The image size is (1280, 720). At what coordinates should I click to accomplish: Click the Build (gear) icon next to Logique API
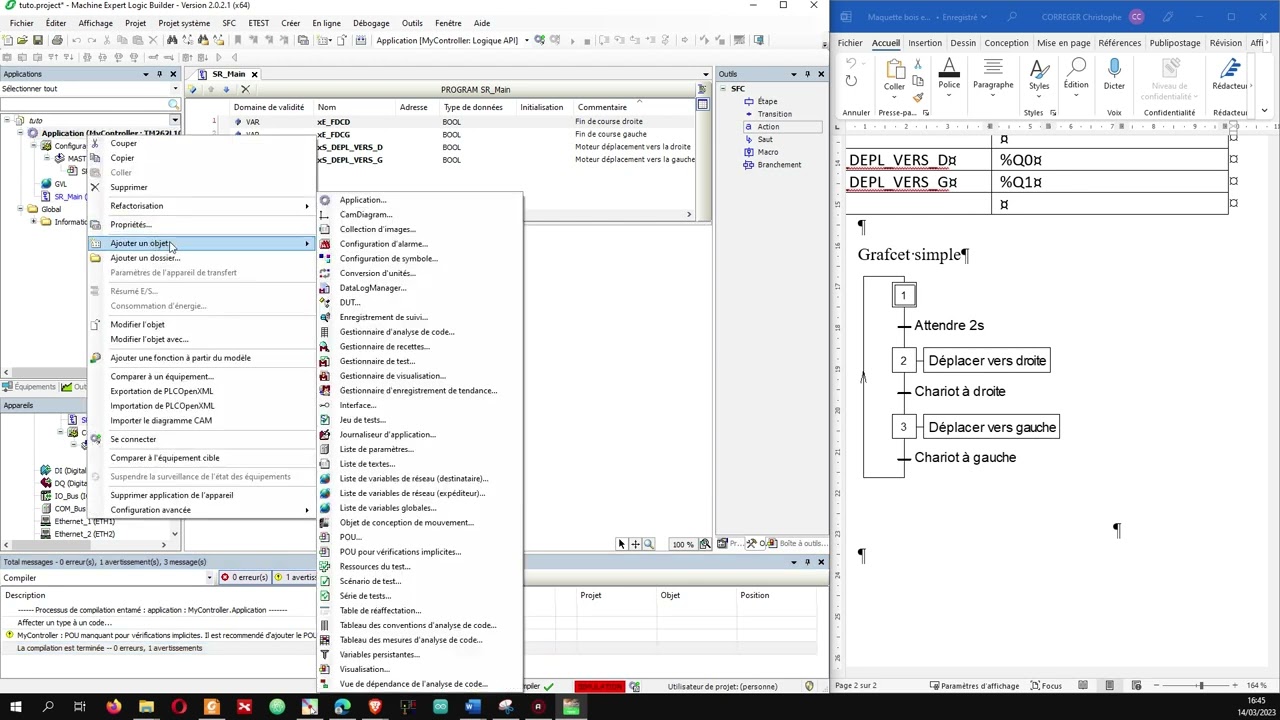coord(540,40)
